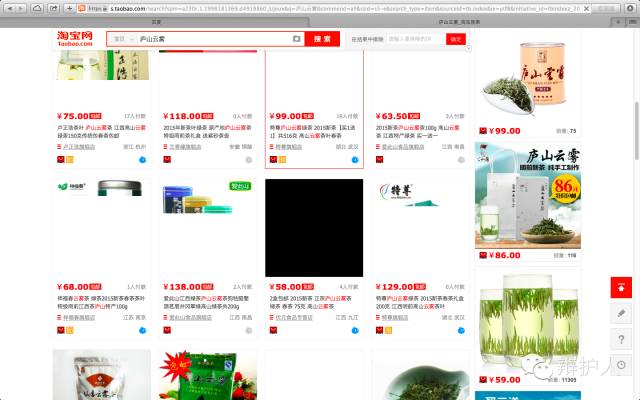Screen dimensions: 640x400
Task: Expand the shop menu icon on the ¥129.00 card
Action: tap(378, 317)
